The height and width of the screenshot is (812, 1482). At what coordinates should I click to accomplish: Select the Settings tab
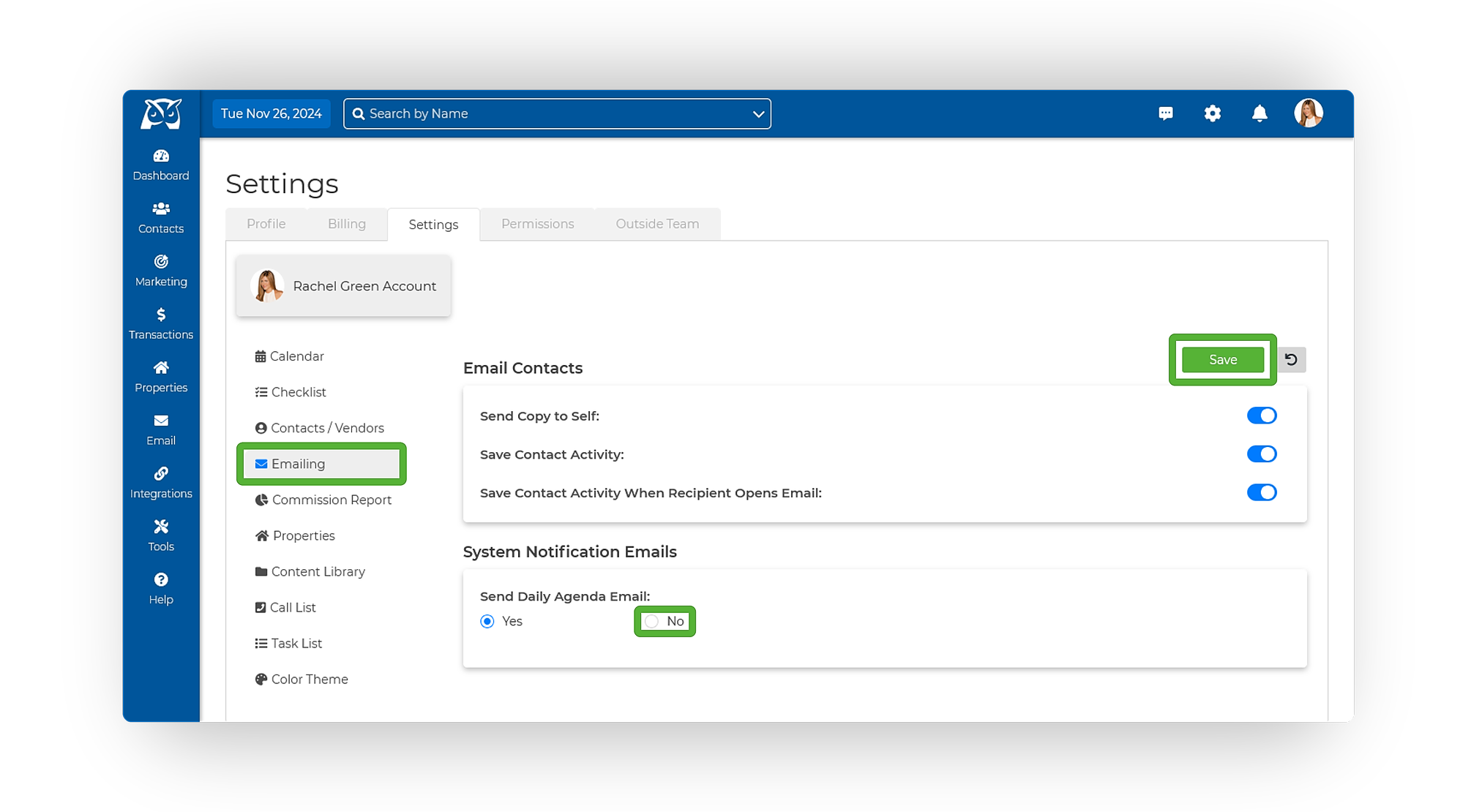(433, 225)
